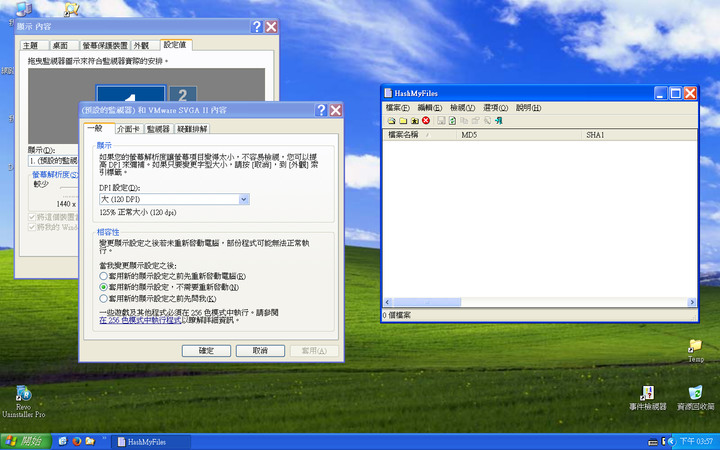This screenshot has height=450, width=720.
Task: Click the Copy toolbar icon in HashMyFiles
Action: (x=464, y=121)
